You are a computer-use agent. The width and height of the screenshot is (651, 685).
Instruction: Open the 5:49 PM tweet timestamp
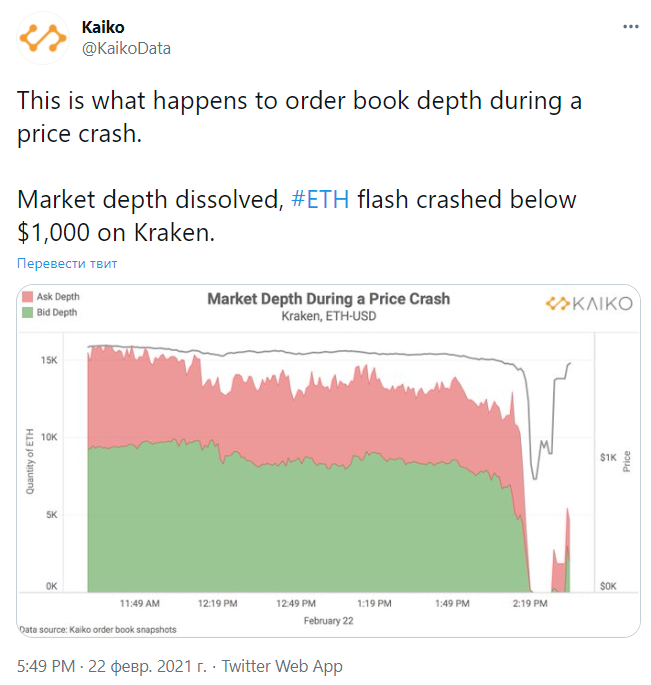coord(46,666)
